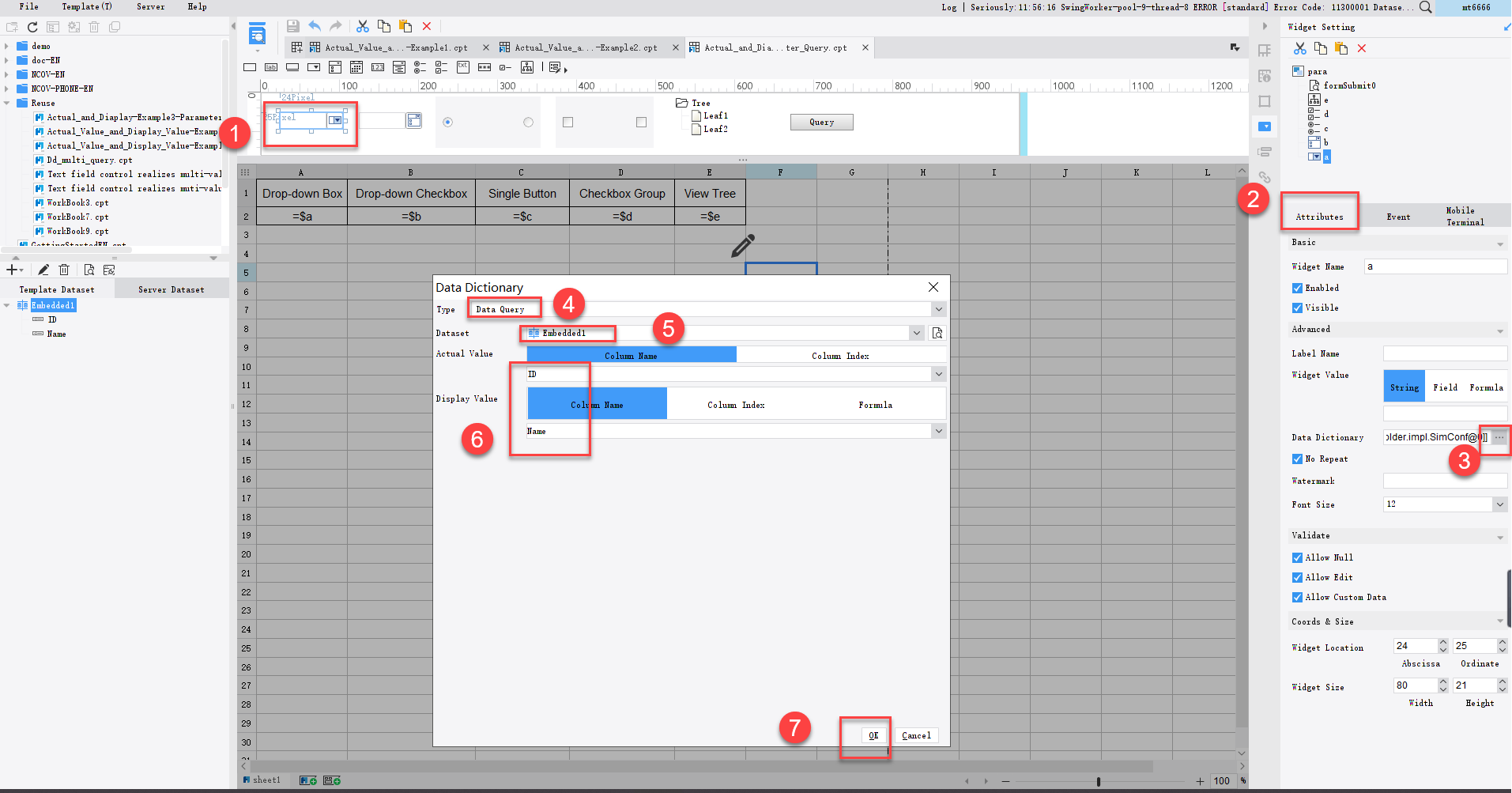Image resolution: width=1512 pixels, height=793 pixels.
Task: Open the Display Value Name column dropdown
Action: tap(938, 431)
